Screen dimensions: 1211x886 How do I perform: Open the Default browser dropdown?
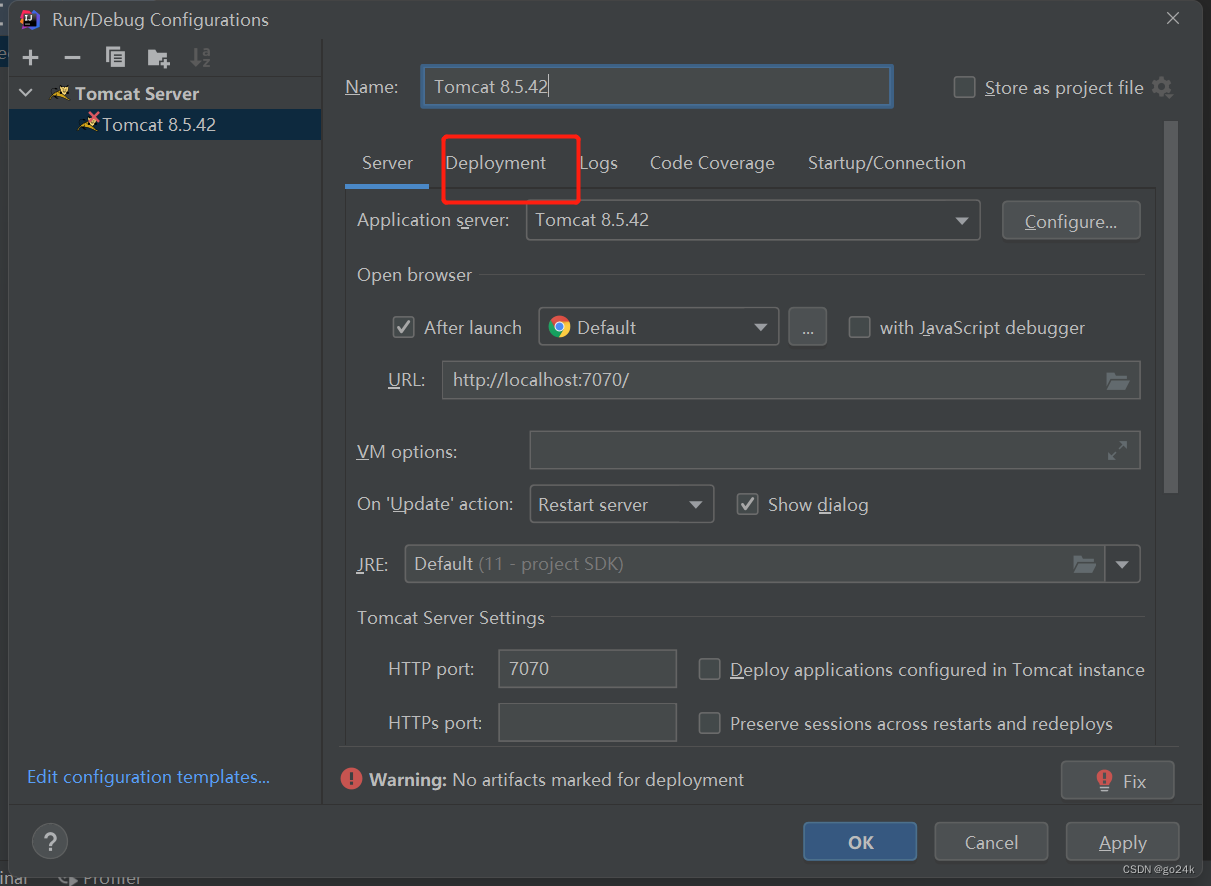pos(659,327)
